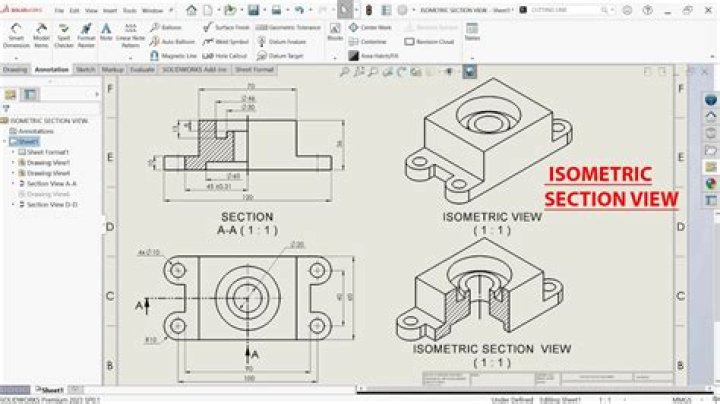Add a Hole Callout
This screenshot has height=404, width=720.
225,56
